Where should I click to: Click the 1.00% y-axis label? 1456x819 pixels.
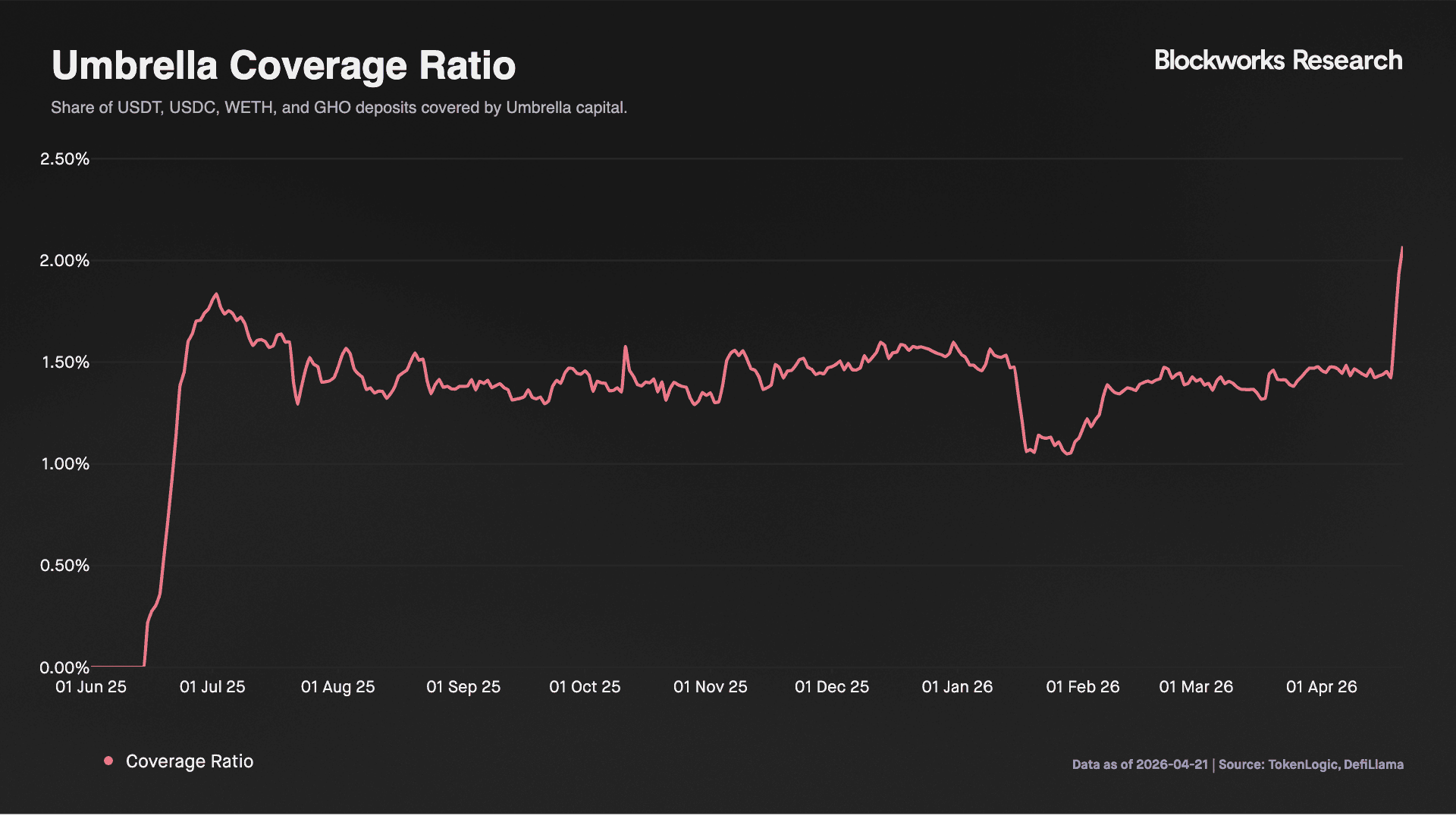[x=64, y=464]
